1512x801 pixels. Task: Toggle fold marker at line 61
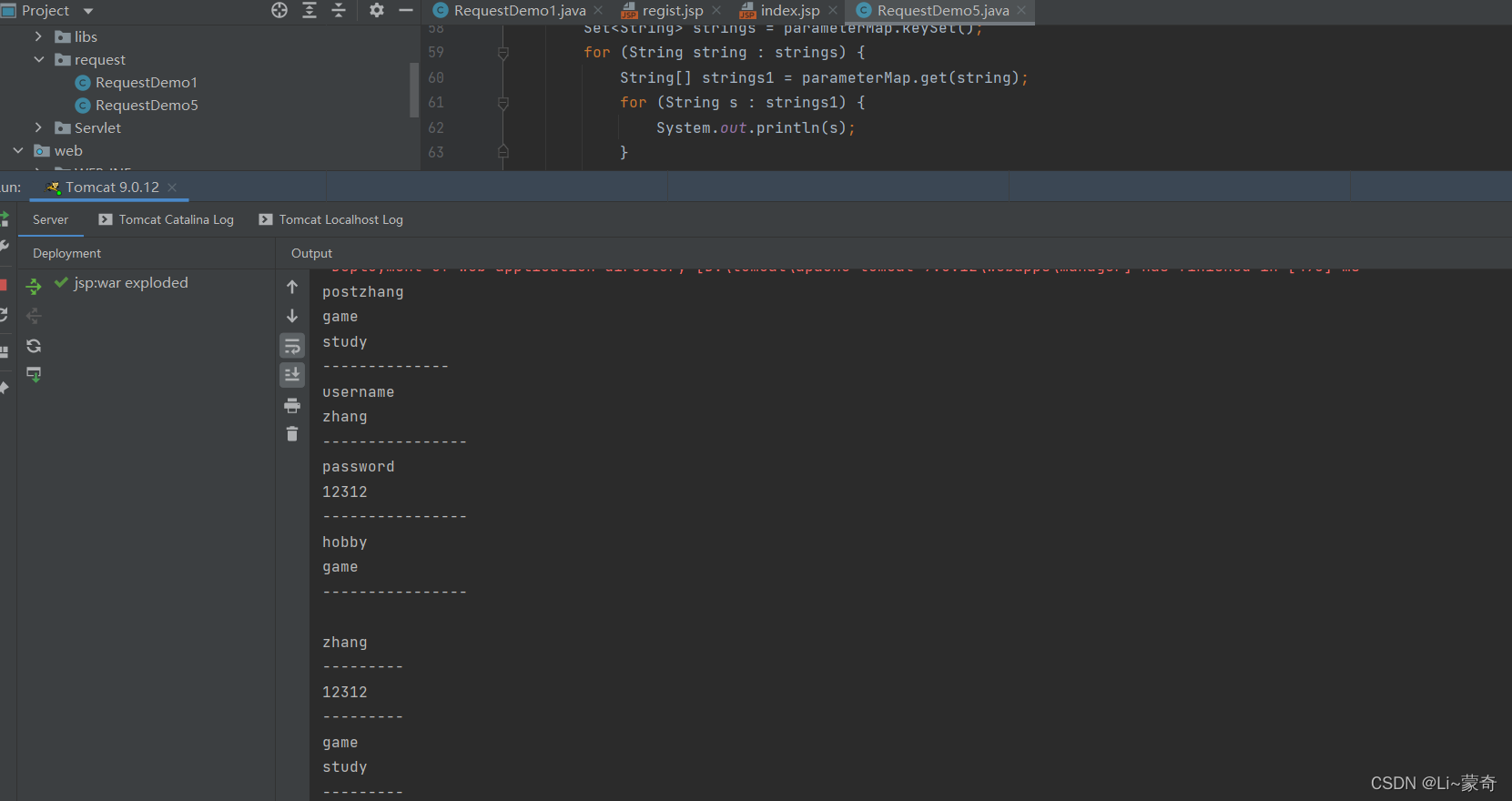pyautogui.click(x=502, y=103)
